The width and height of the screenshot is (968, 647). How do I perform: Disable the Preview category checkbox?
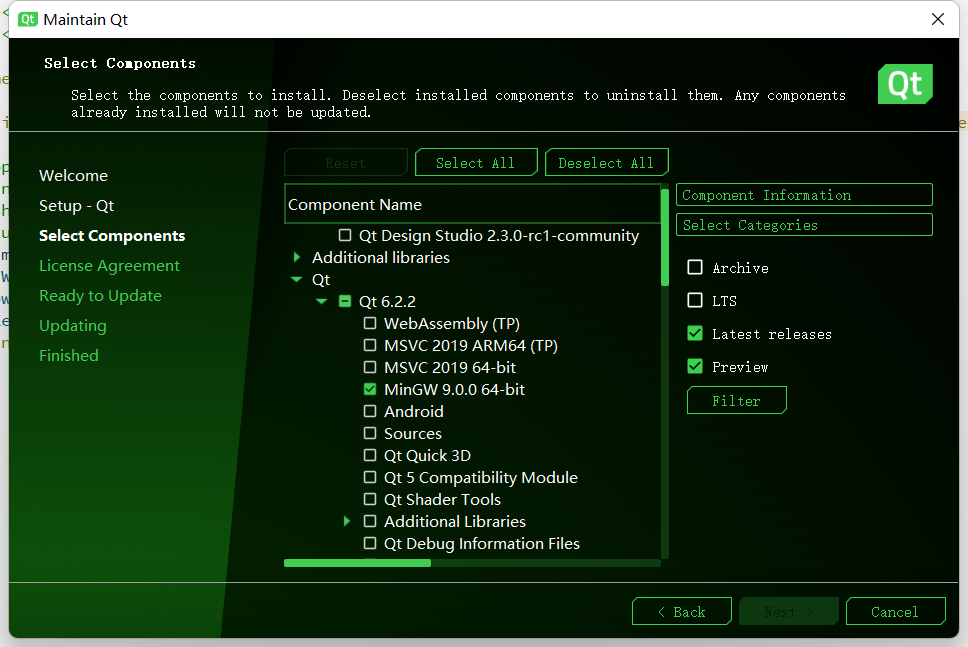click(695, 366)
